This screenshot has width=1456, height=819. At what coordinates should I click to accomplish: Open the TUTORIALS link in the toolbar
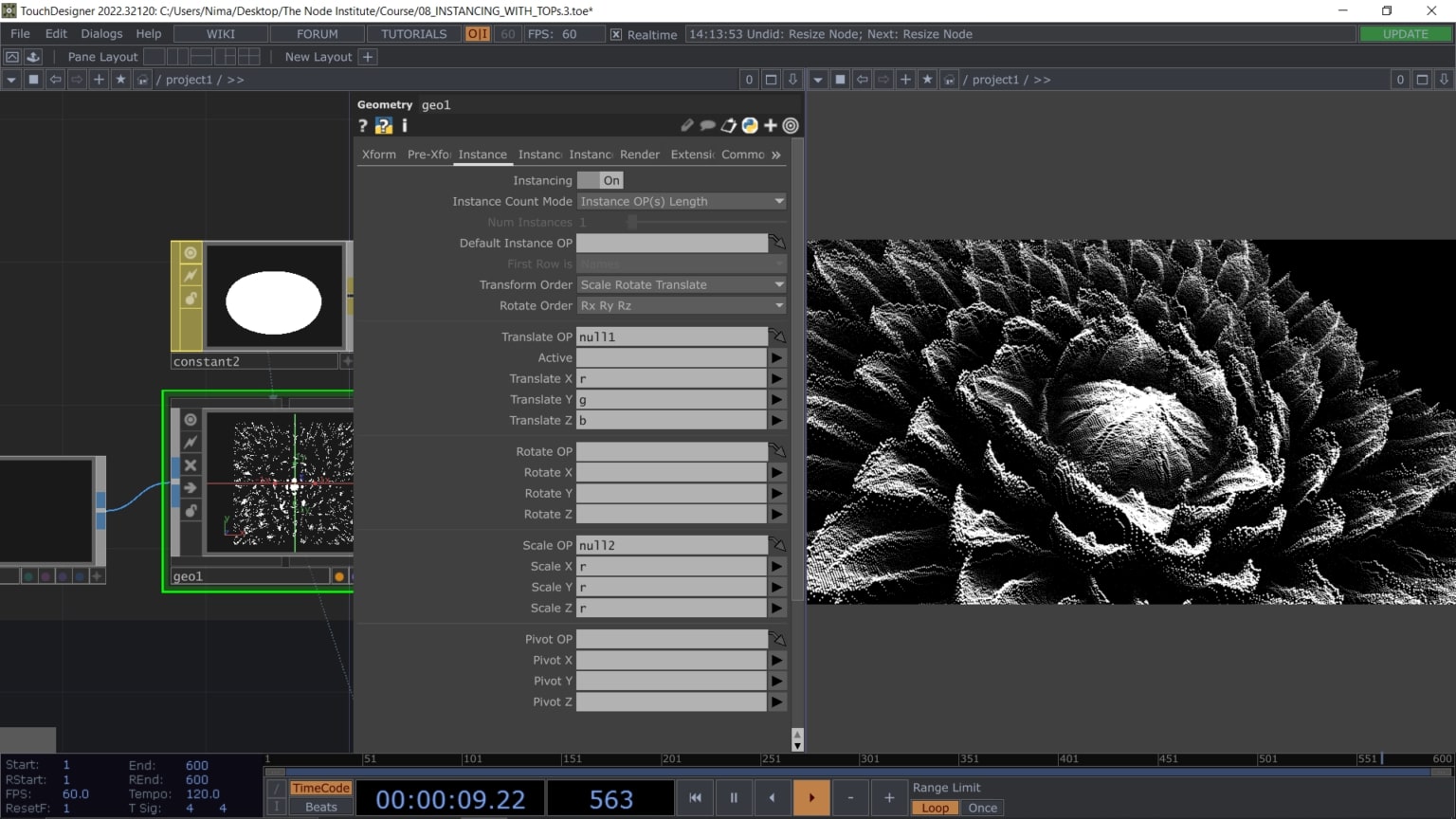tap(412, 33)
